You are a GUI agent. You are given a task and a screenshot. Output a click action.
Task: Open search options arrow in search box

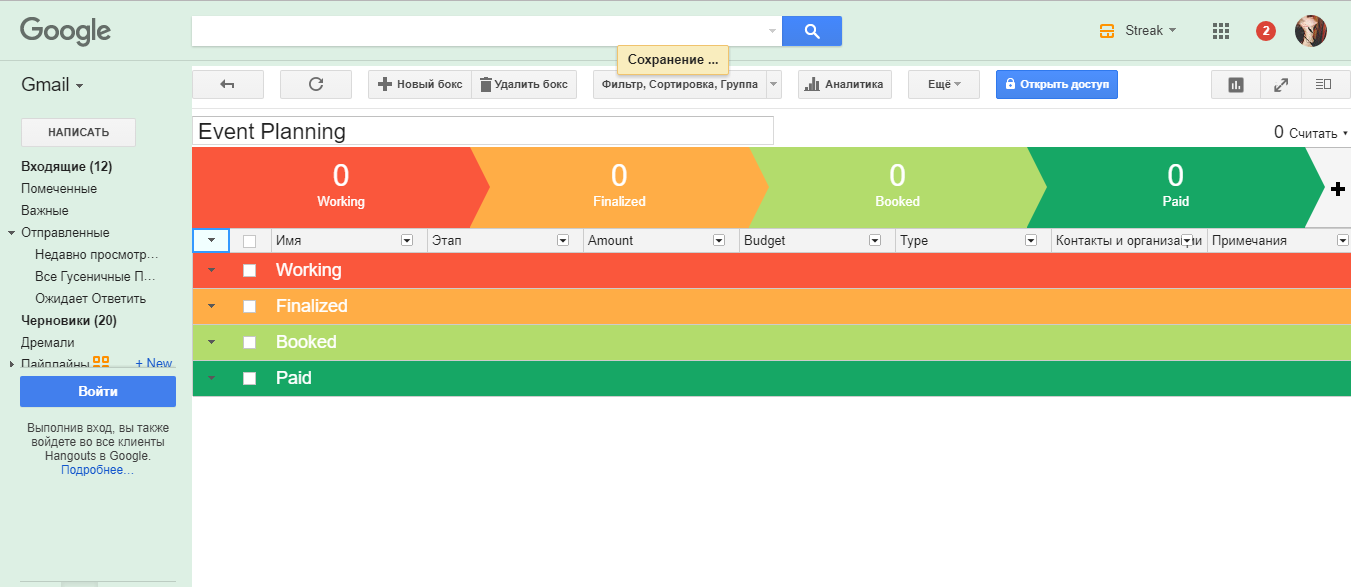click(x=772, y=31)
